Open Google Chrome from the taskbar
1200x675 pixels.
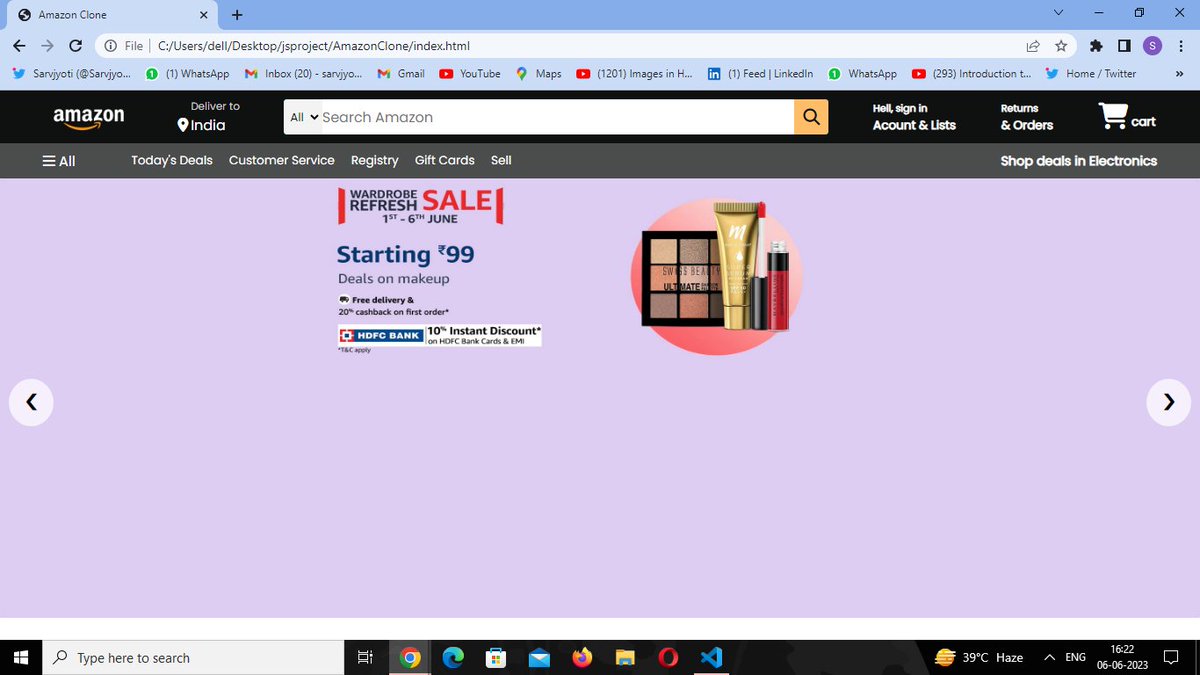[x=409, y=658]
